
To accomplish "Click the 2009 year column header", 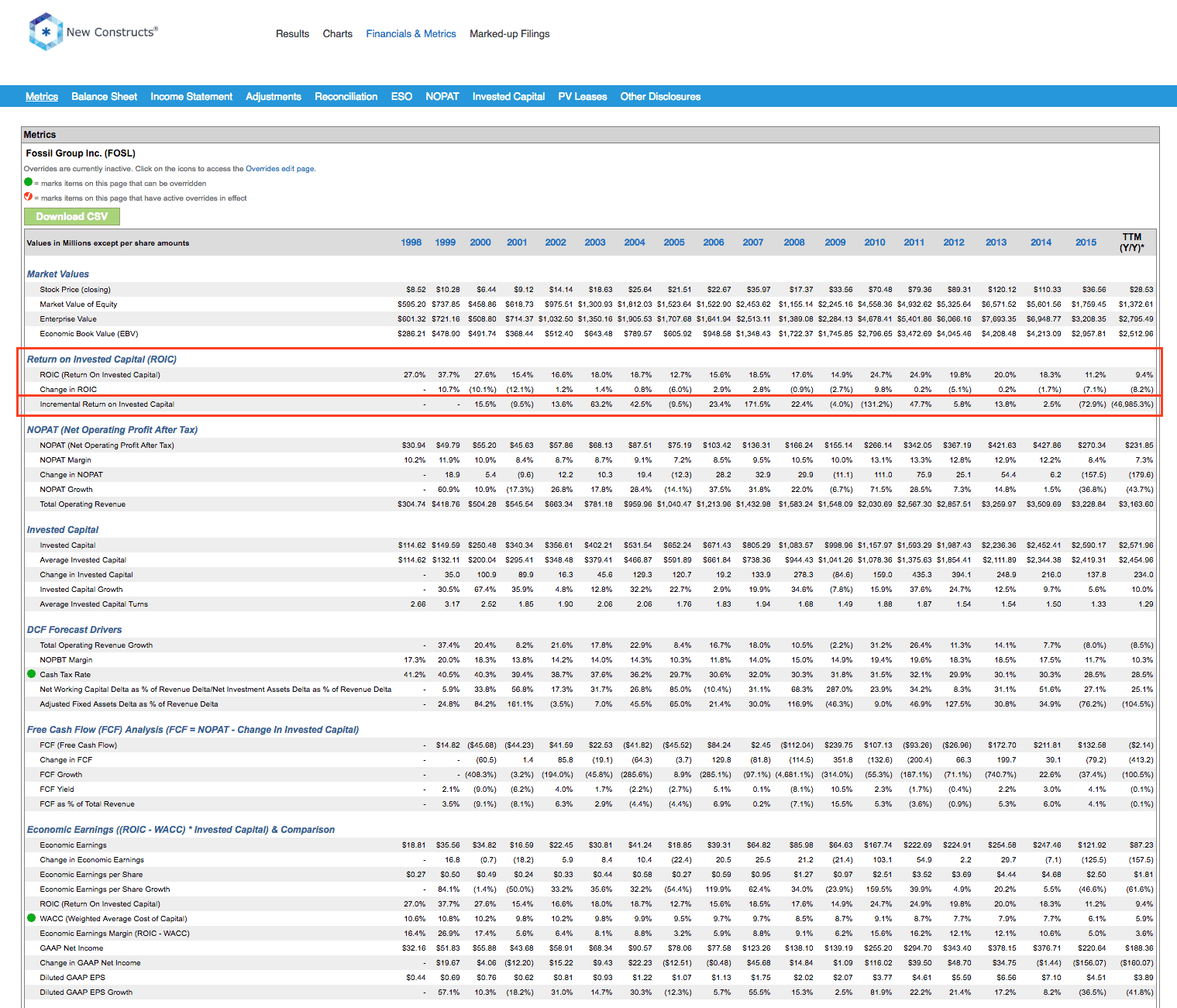I will [x=835, y=243].
